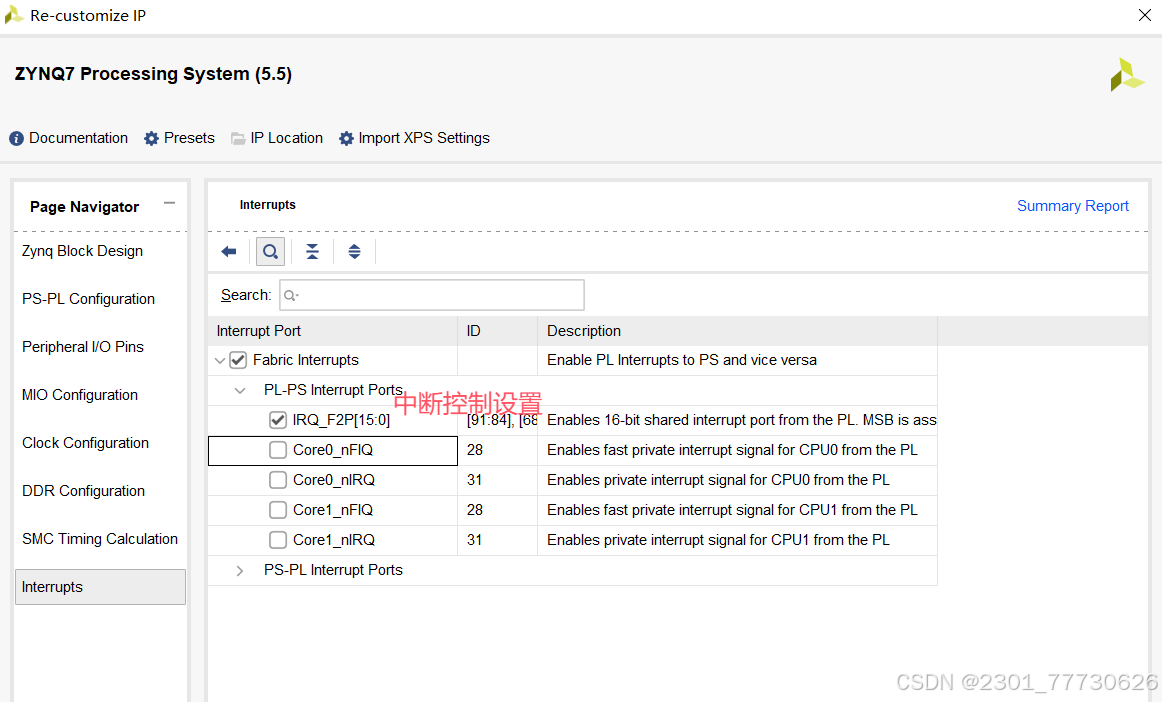Screen dimensions: 1162x702
Task: Click Import XPS Settings text button
Action: 424,139
